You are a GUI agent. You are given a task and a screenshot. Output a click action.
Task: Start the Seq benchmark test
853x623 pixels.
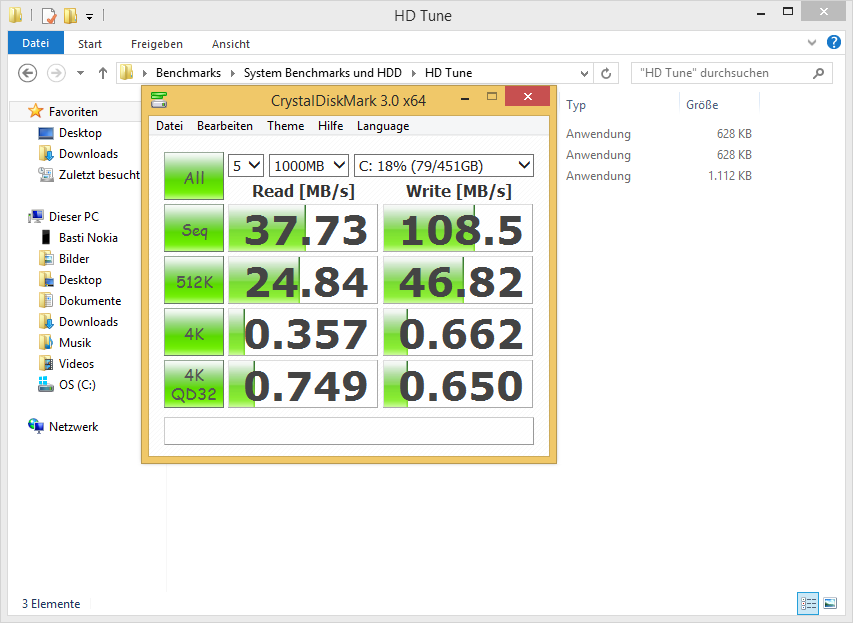194,228
